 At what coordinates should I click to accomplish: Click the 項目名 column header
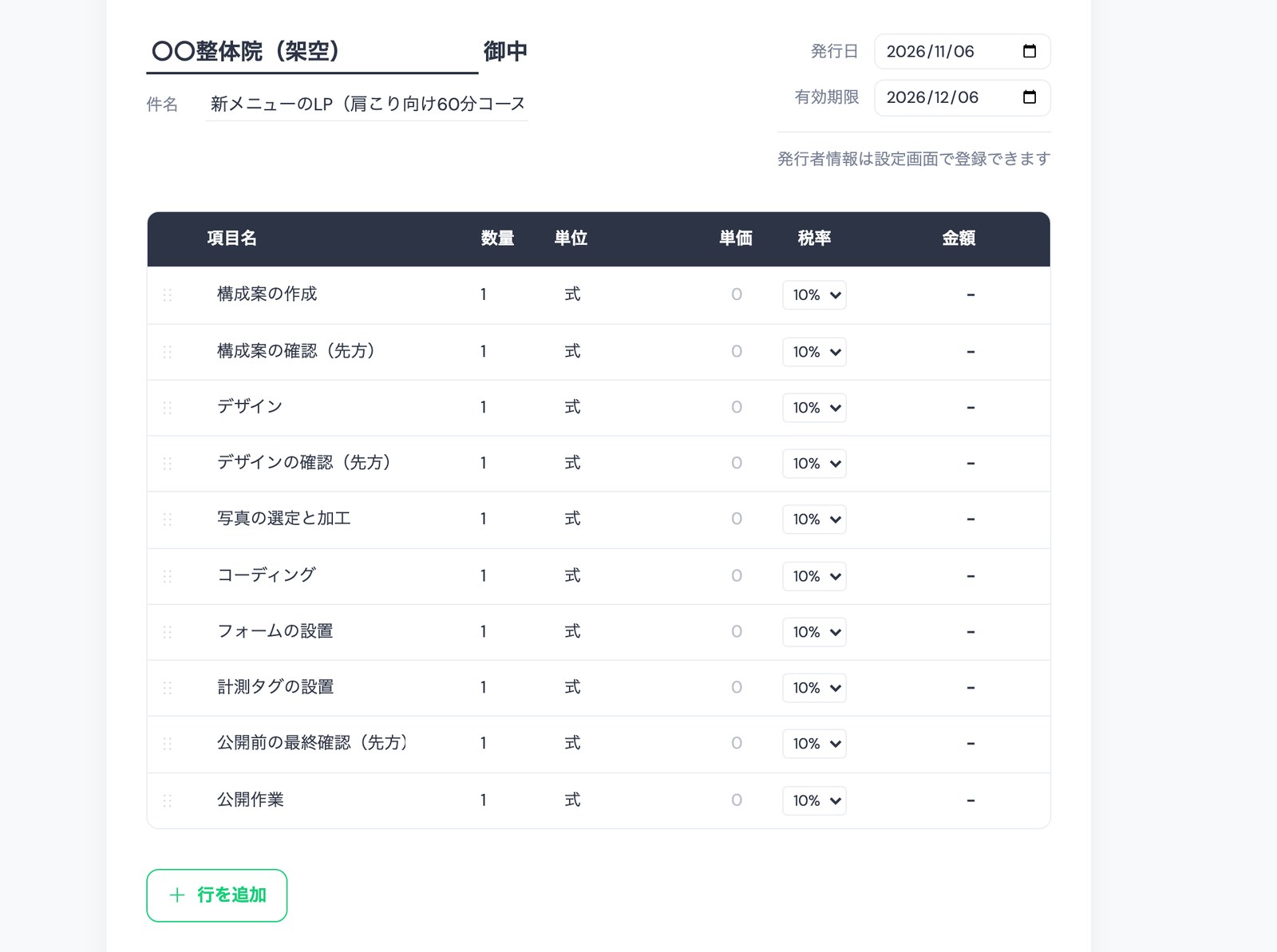[231, 239]
